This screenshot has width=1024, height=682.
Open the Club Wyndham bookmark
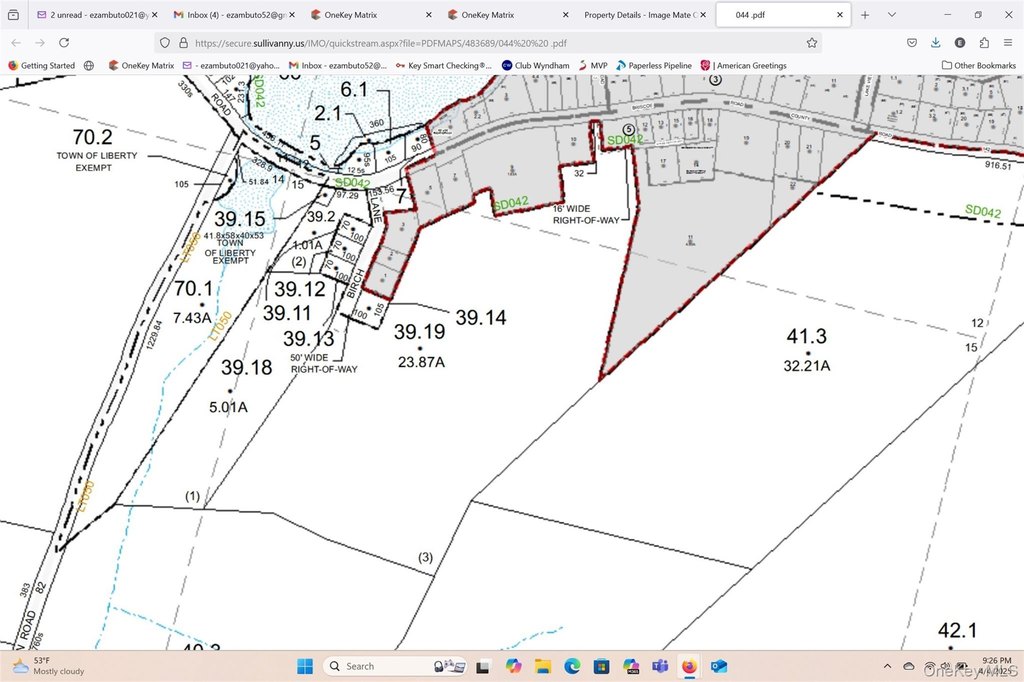click(535, 66)
